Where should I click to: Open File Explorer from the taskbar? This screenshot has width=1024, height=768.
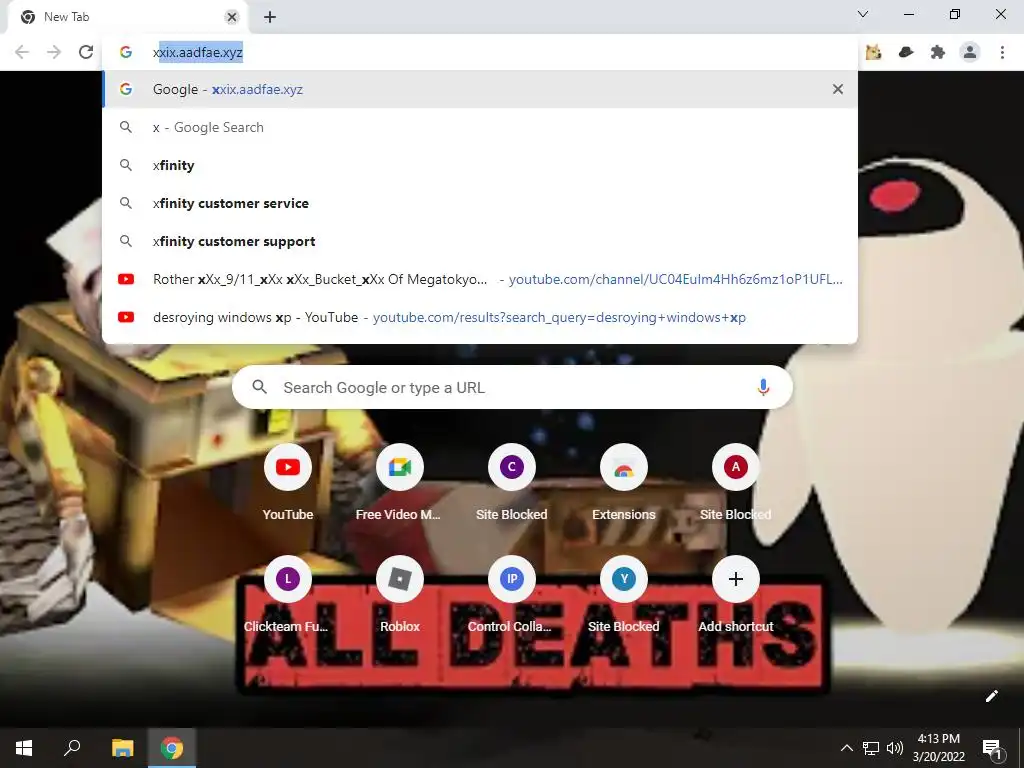(122, 748)
